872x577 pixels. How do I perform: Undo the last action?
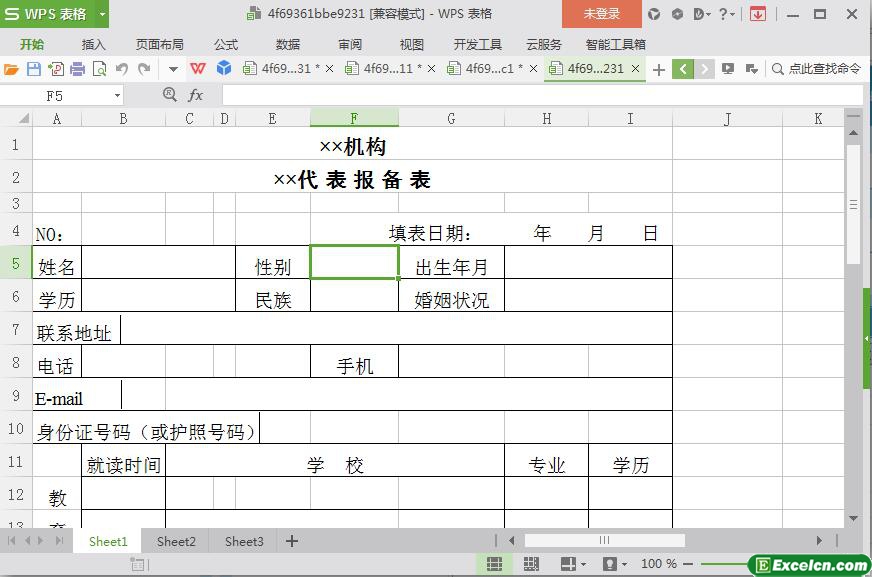point(122,69)
